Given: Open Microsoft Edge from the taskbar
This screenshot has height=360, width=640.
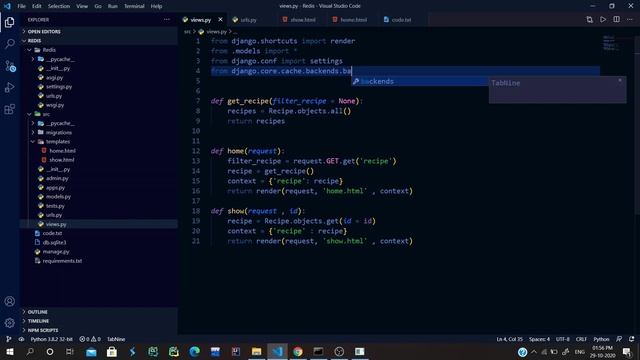Looking at the screenshot, I should click(194, 351).
